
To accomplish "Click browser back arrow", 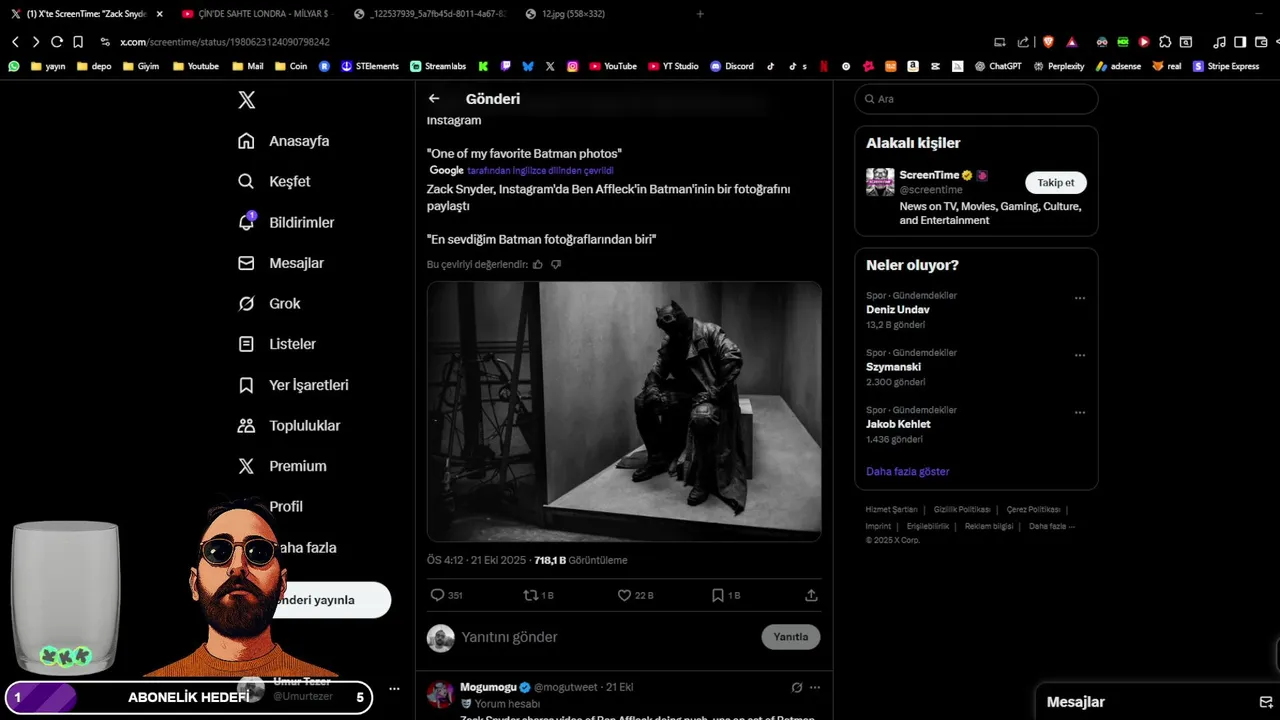I will point(15,42).
